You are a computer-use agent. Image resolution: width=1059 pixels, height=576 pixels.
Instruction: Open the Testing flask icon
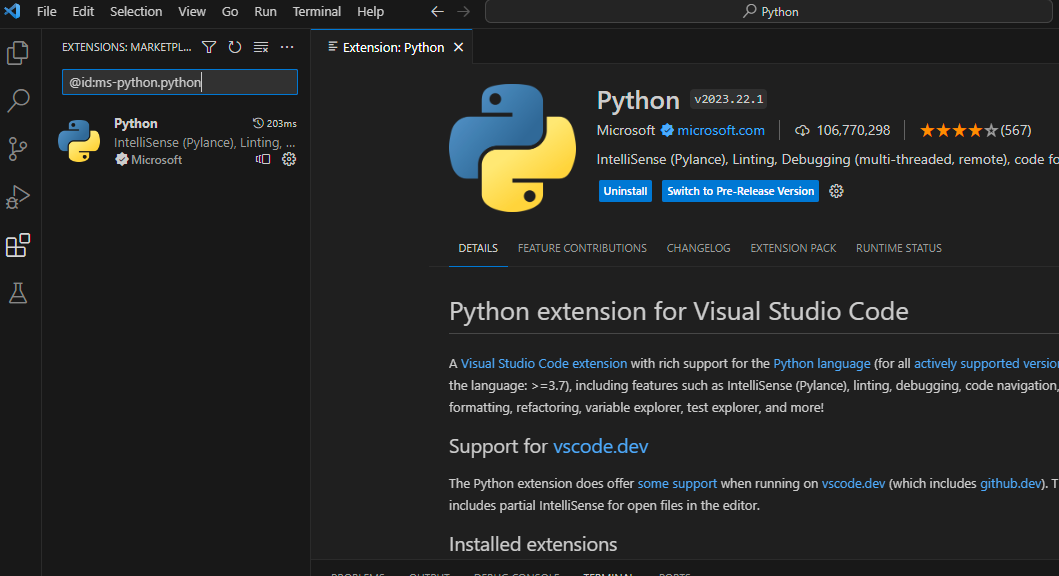click(18, 293)
